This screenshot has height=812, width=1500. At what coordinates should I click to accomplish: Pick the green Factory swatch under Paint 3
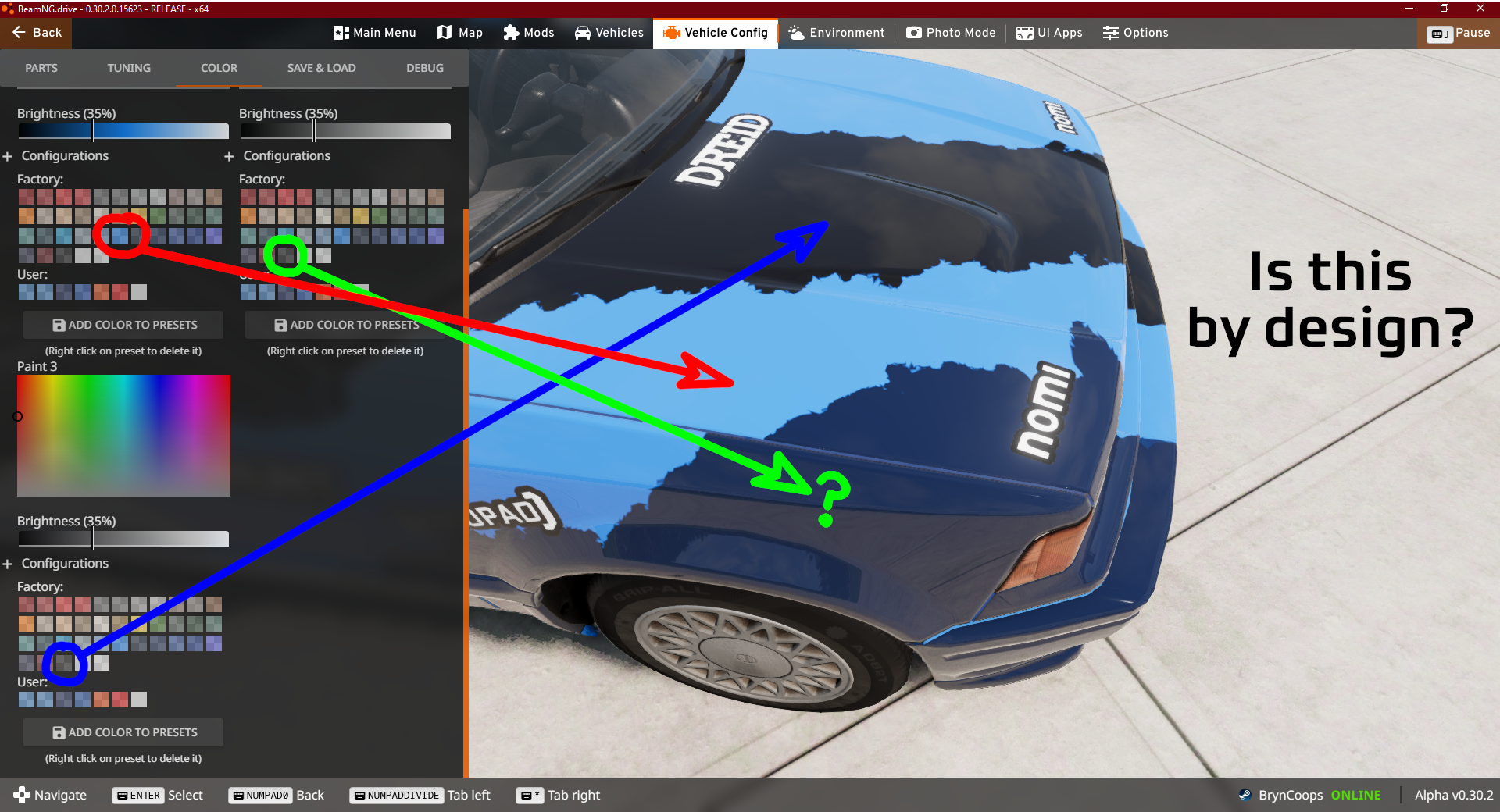(158, 624)
